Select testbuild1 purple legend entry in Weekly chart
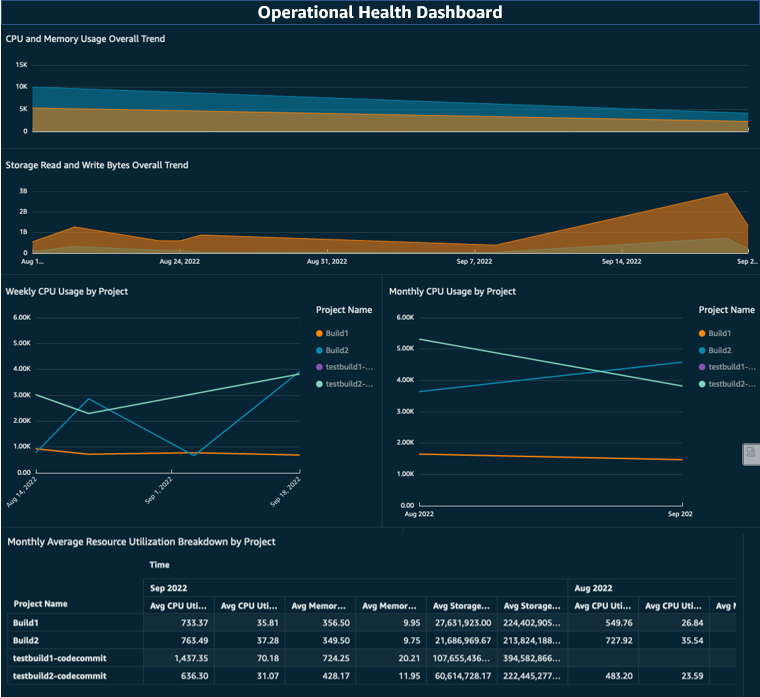This screenshot has width=760, height=697. [344, 367]
